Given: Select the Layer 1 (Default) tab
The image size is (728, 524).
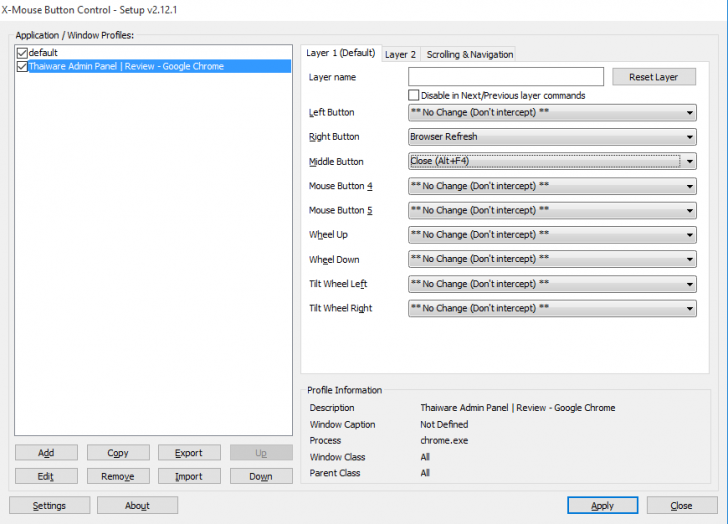Looking at the screenshot, I should pyautogui.click(x=341, y=53).
